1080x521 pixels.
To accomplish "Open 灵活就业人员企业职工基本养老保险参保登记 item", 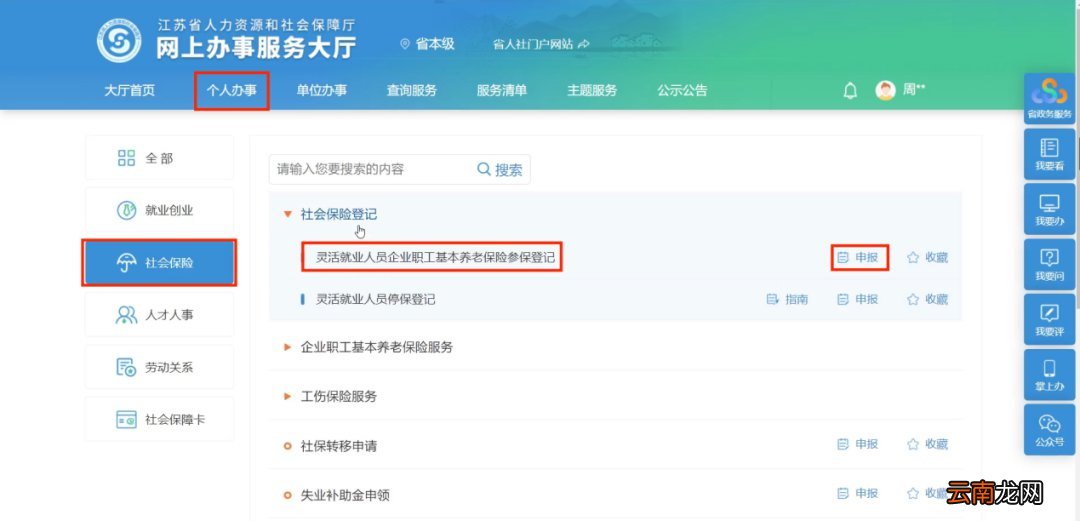I will [435, 258].
